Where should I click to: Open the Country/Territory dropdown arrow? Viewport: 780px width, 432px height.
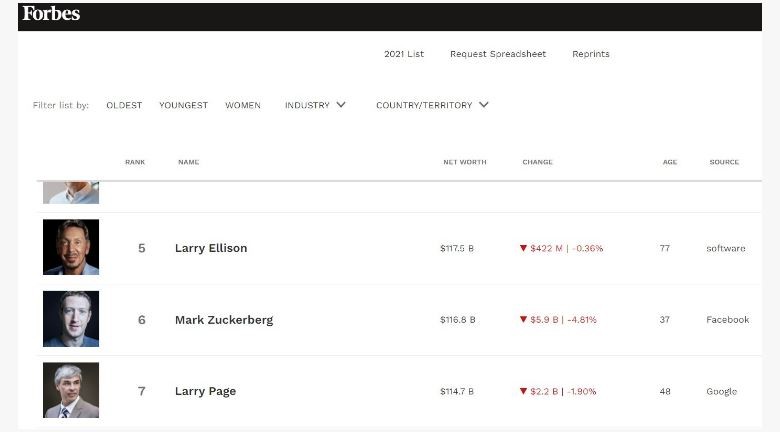pyautogui.click(x=484, y=105)
